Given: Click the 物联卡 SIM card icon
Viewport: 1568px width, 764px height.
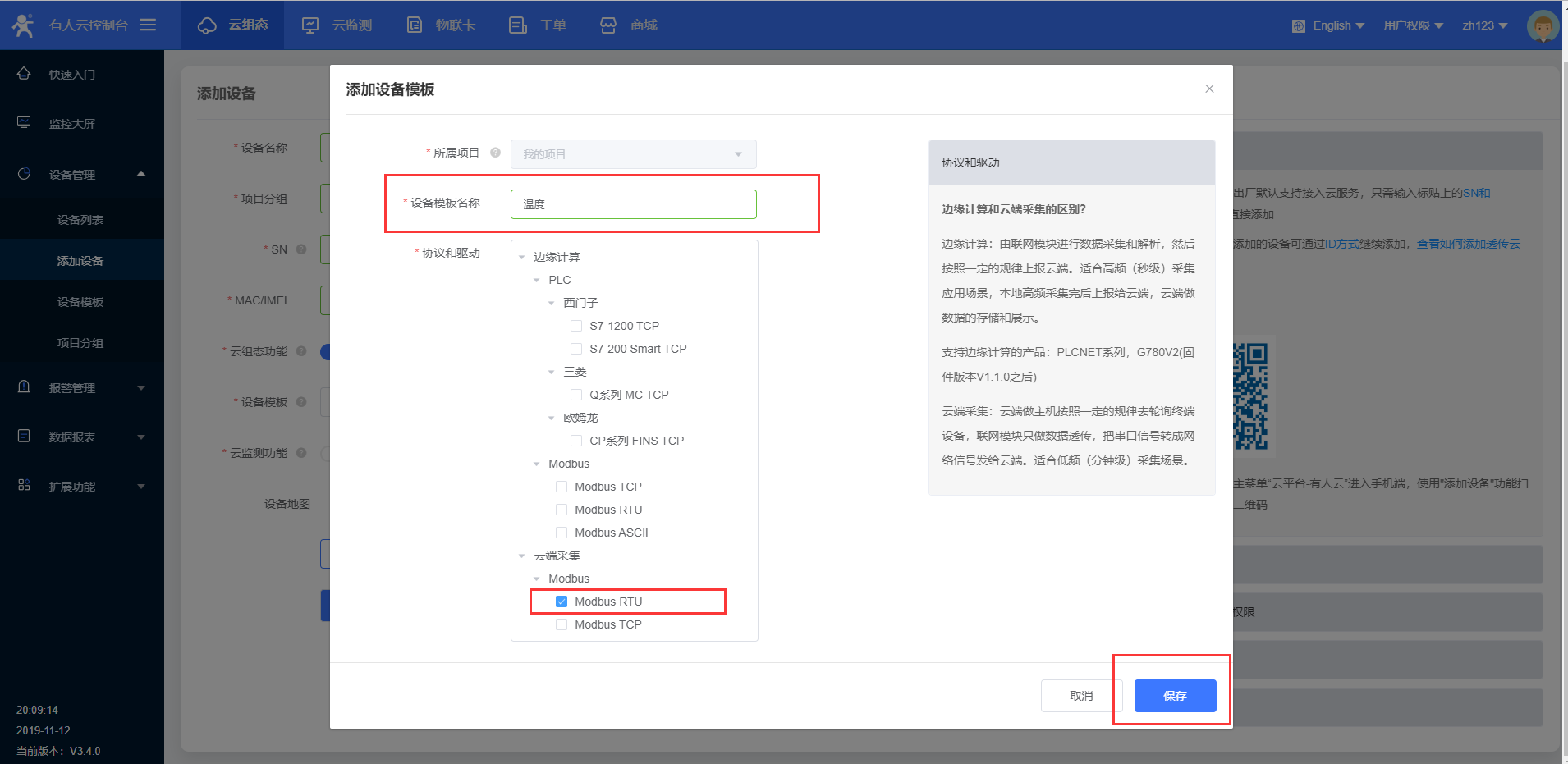Looking at the screenshot, I should [x=415, y=25].
